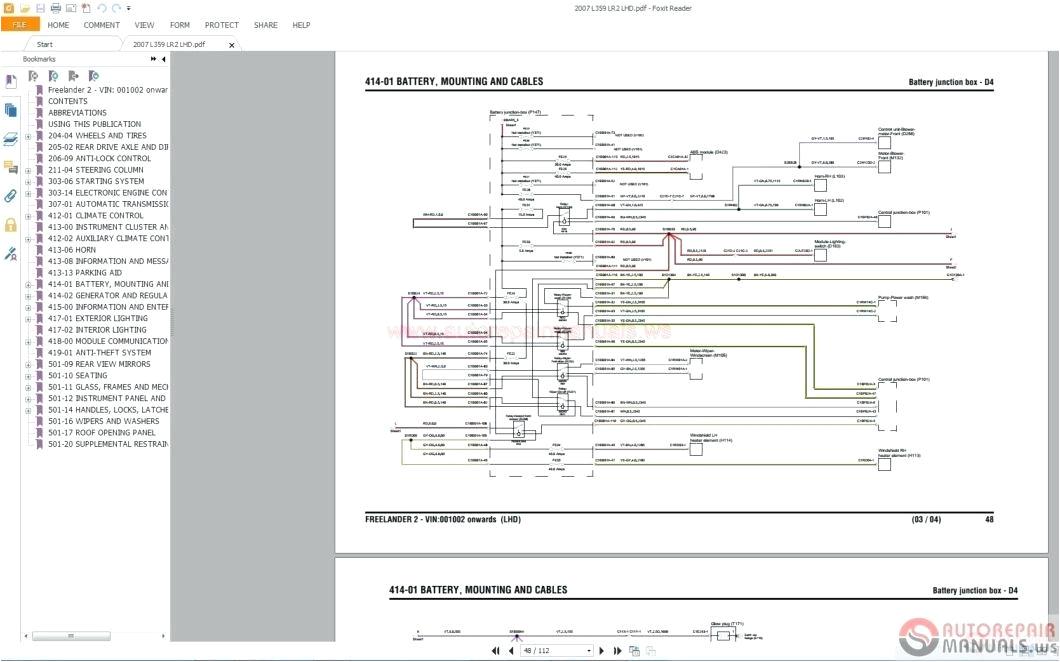Image resolution: width=1060 pixels, height=662 pixels.
Task: Open the Security panel via the padlock icon
Action: [10, 225]
